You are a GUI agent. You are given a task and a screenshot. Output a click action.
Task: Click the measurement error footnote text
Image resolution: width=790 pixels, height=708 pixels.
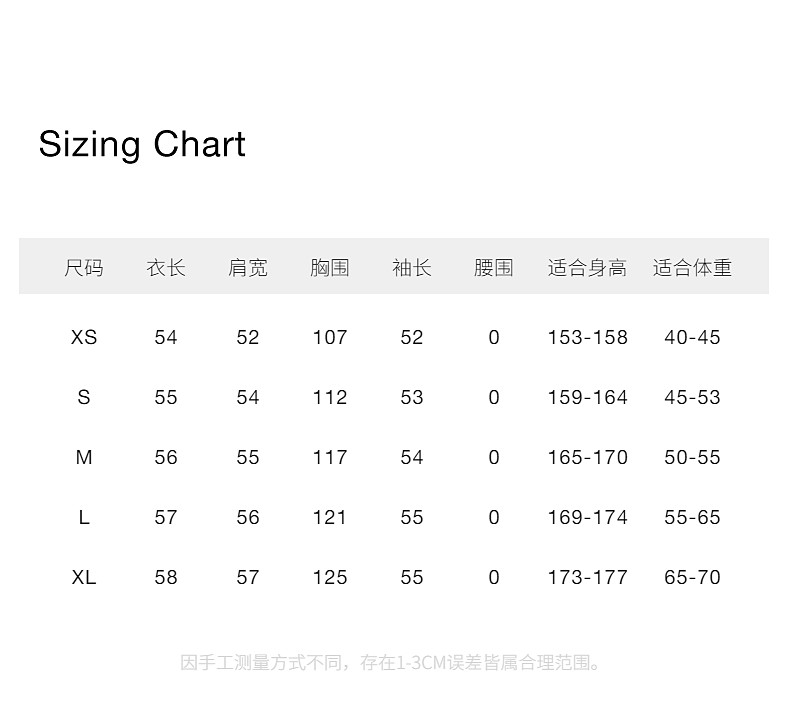(393, 662)
